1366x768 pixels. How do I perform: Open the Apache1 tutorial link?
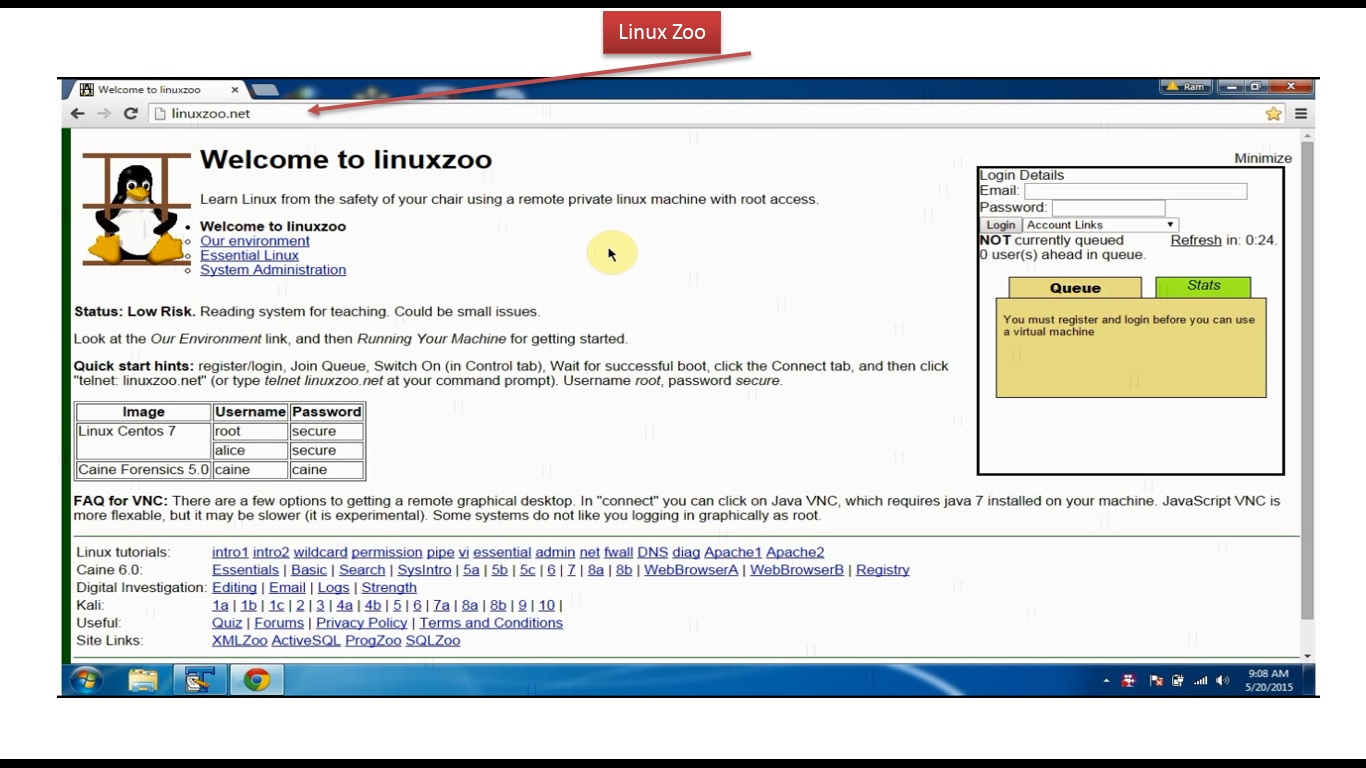point(733,552)
